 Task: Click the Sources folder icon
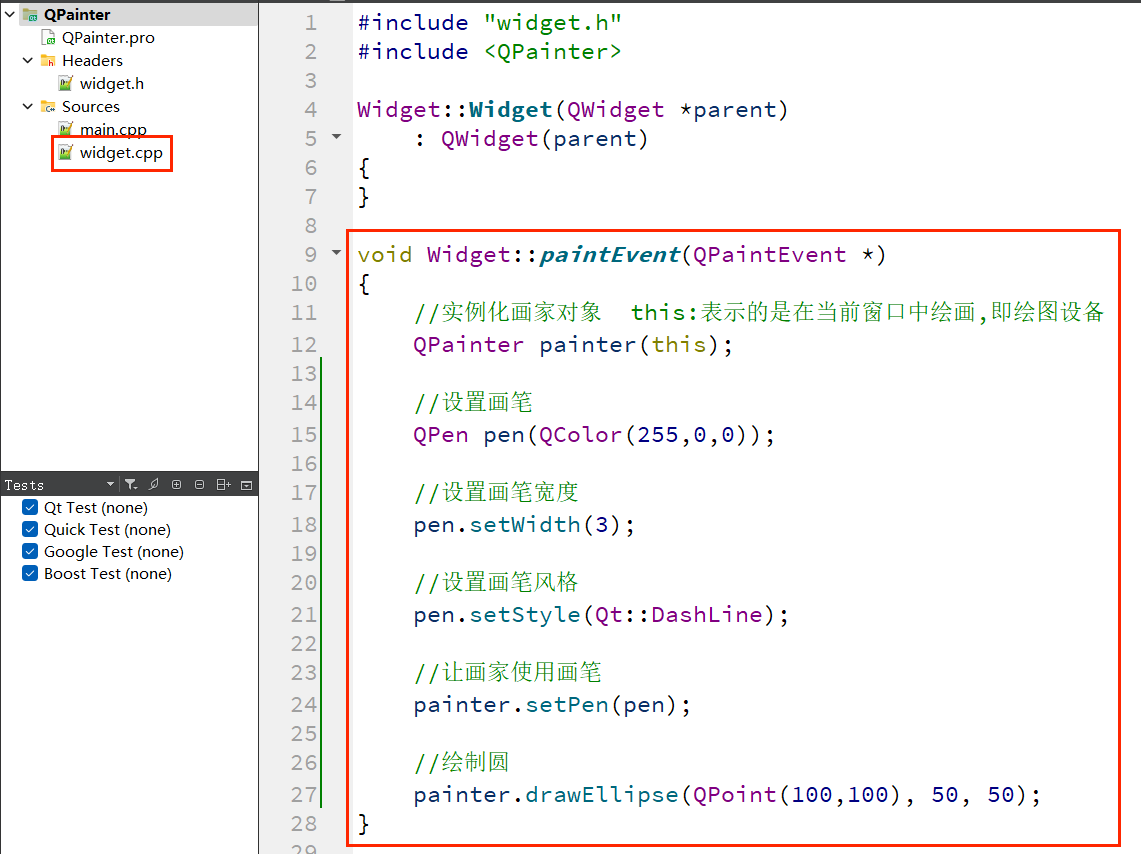48,106
